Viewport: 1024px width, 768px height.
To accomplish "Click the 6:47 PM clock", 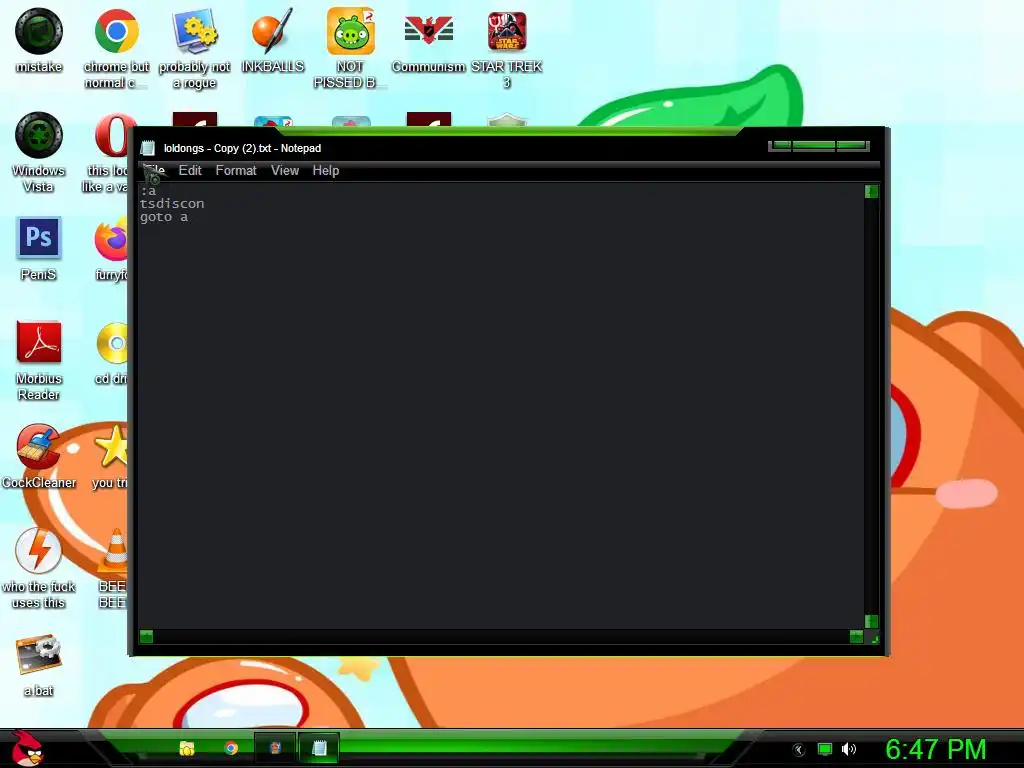I will (935, 749).
